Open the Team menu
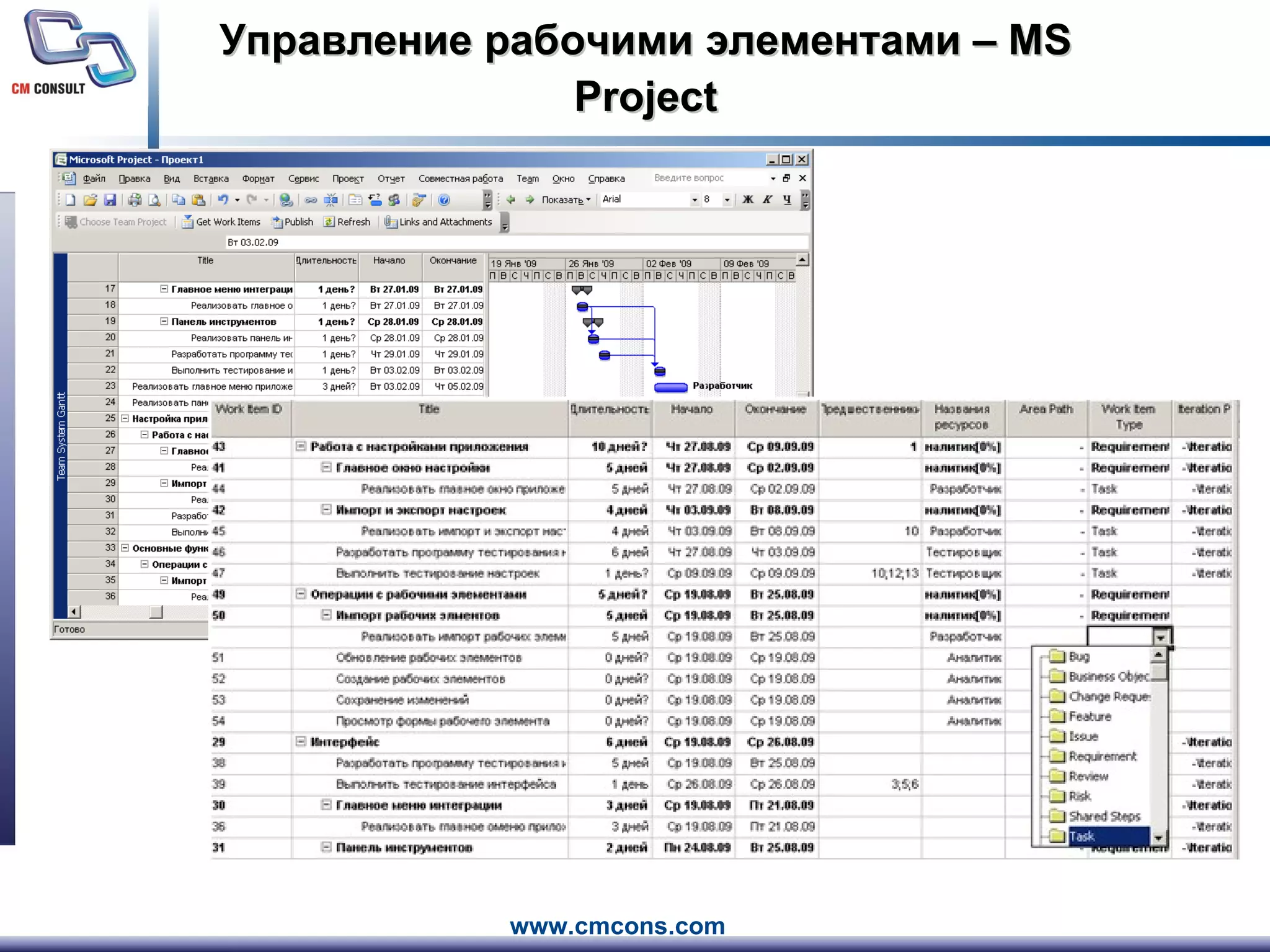Image resolution: width=1270 pixels, height=952 pixels. click(x=528, y=178)
